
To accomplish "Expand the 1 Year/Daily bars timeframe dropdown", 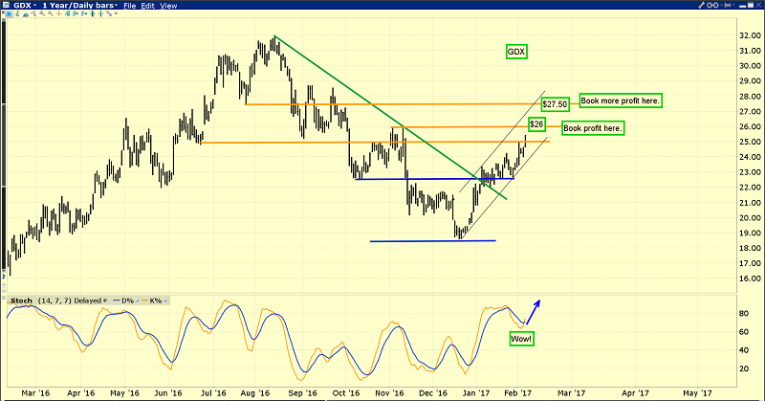I will 80,5.
